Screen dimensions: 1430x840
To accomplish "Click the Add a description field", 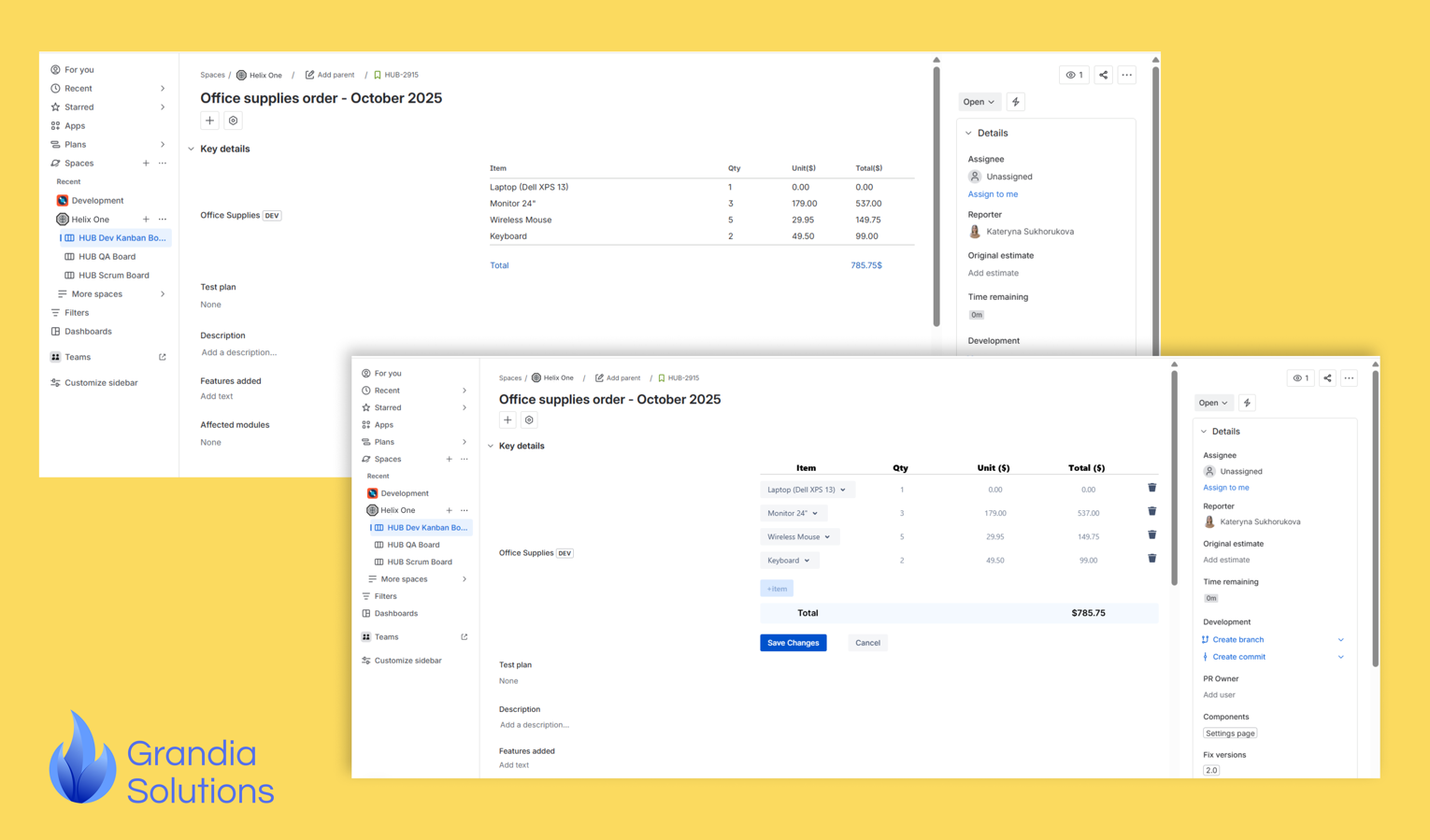I will pos(535,724).
